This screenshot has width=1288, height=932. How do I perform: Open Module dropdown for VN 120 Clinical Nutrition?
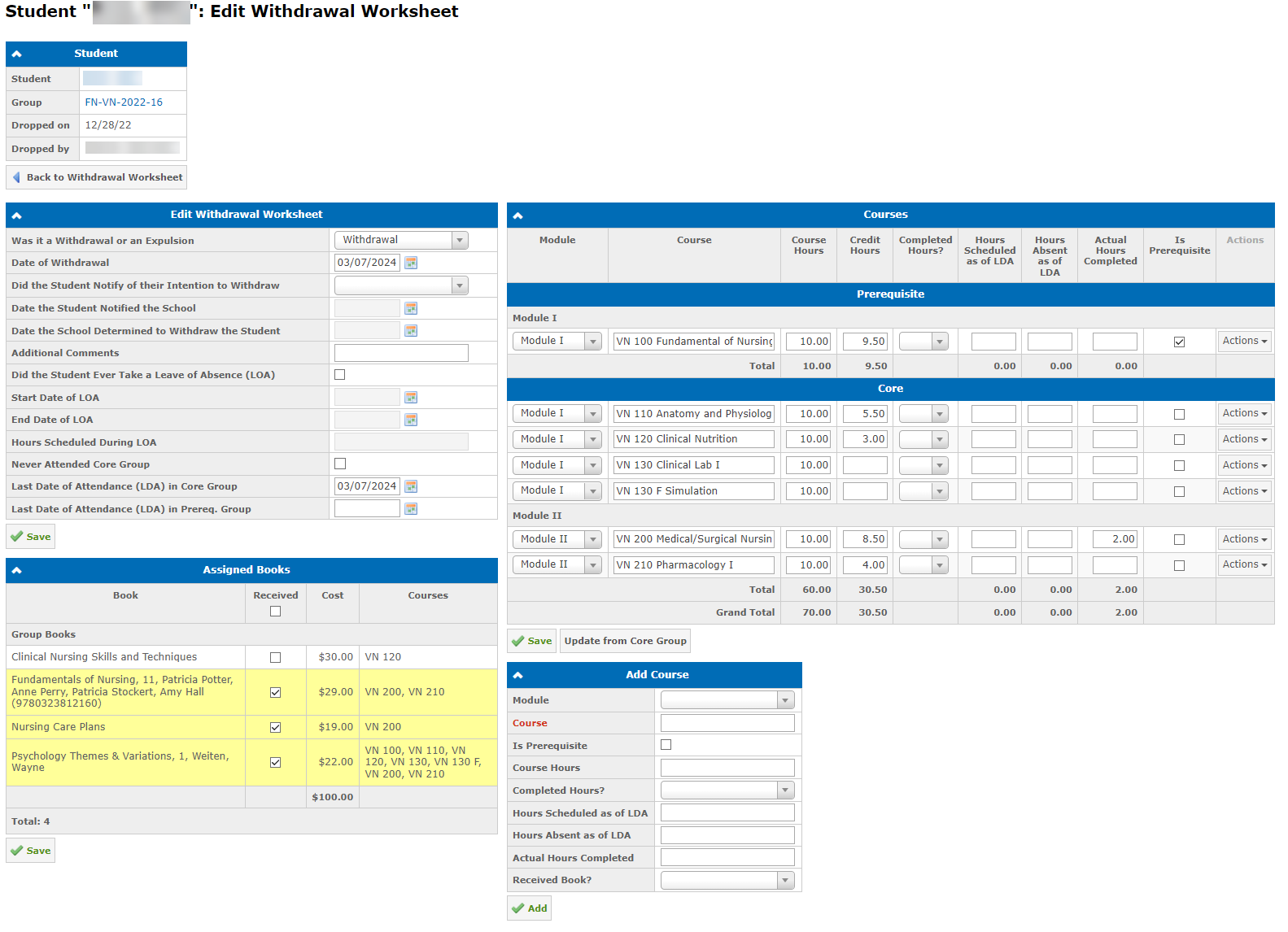click(557, 439)
